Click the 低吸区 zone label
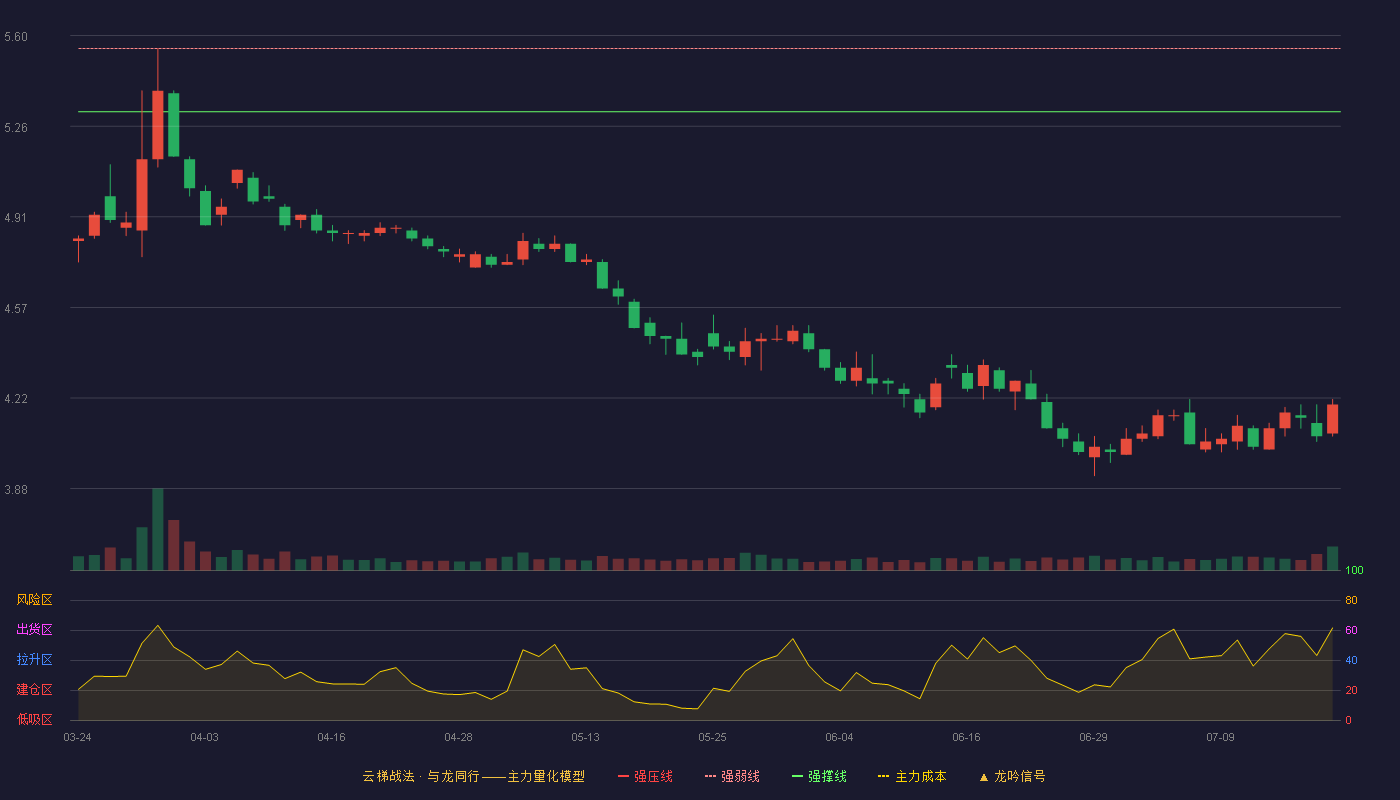 35,720
